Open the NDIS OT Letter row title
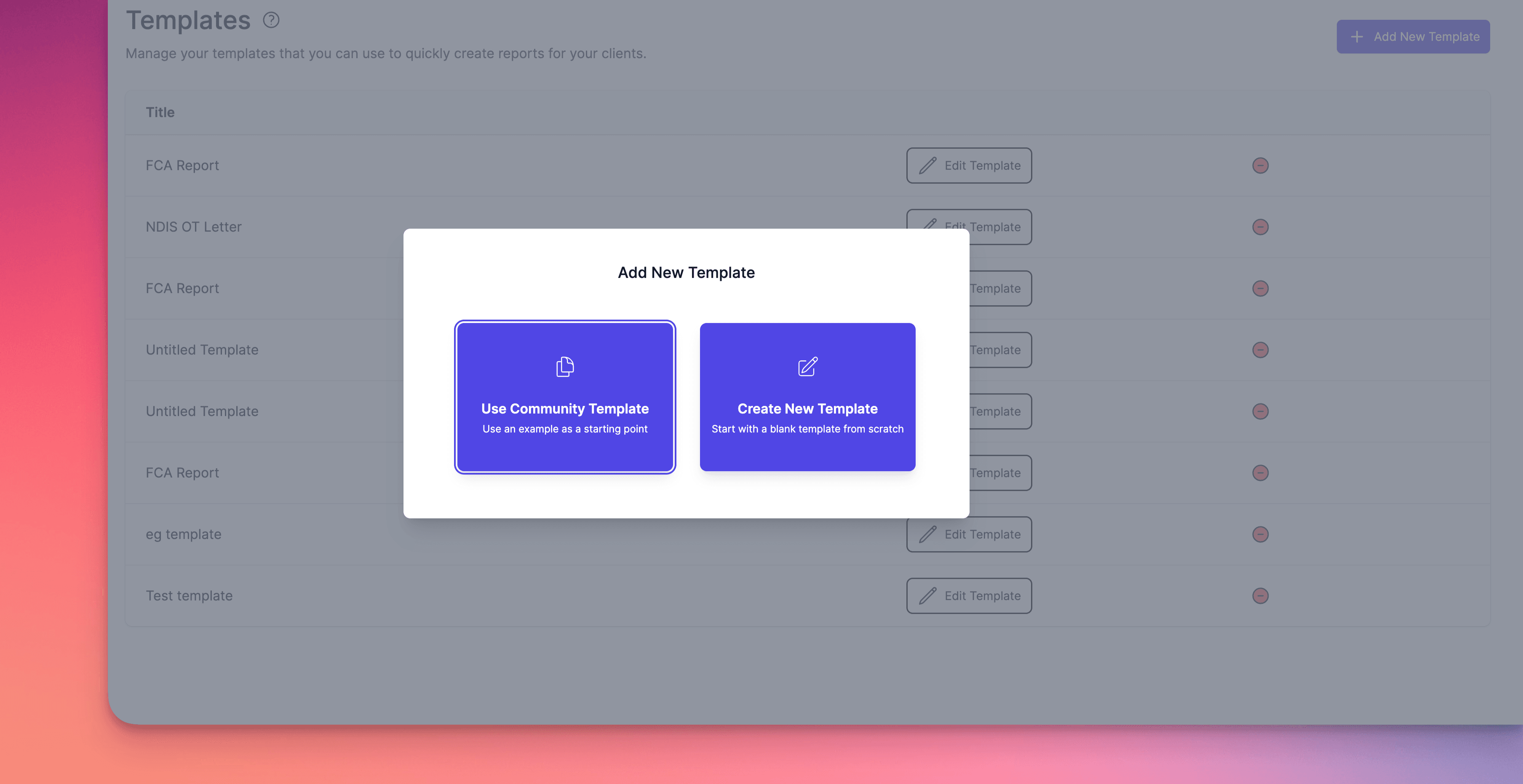 coord(193,227)
